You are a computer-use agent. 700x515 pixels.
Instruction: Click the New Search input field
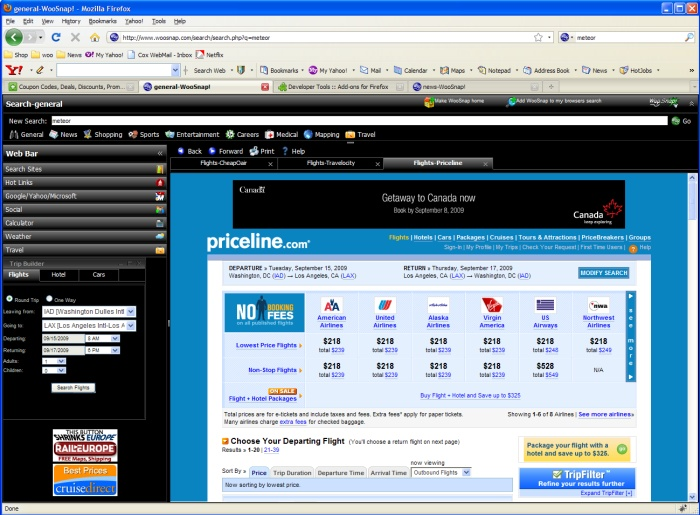click(x=359, y=121)
